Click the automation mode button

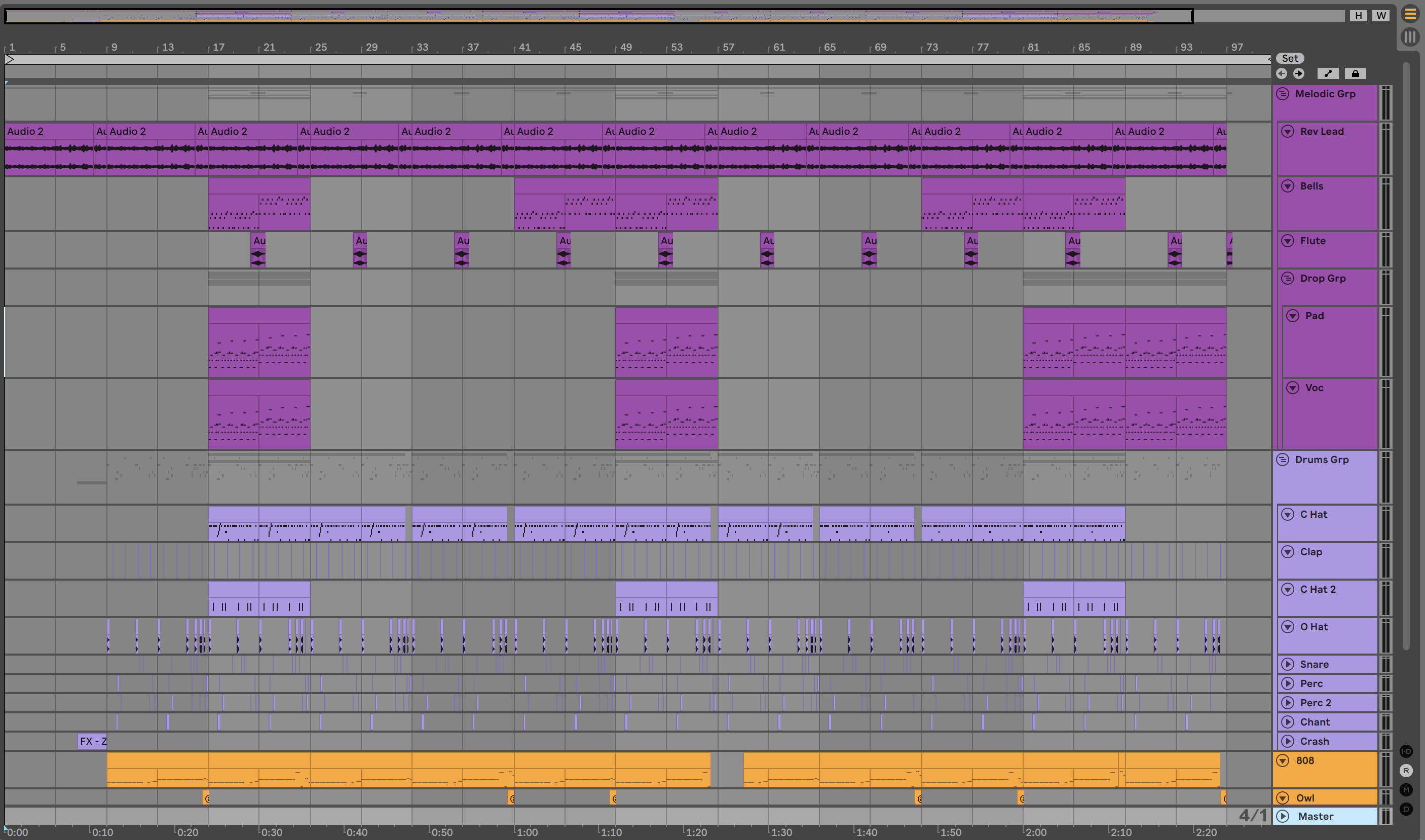click(x=1328, y=73)
